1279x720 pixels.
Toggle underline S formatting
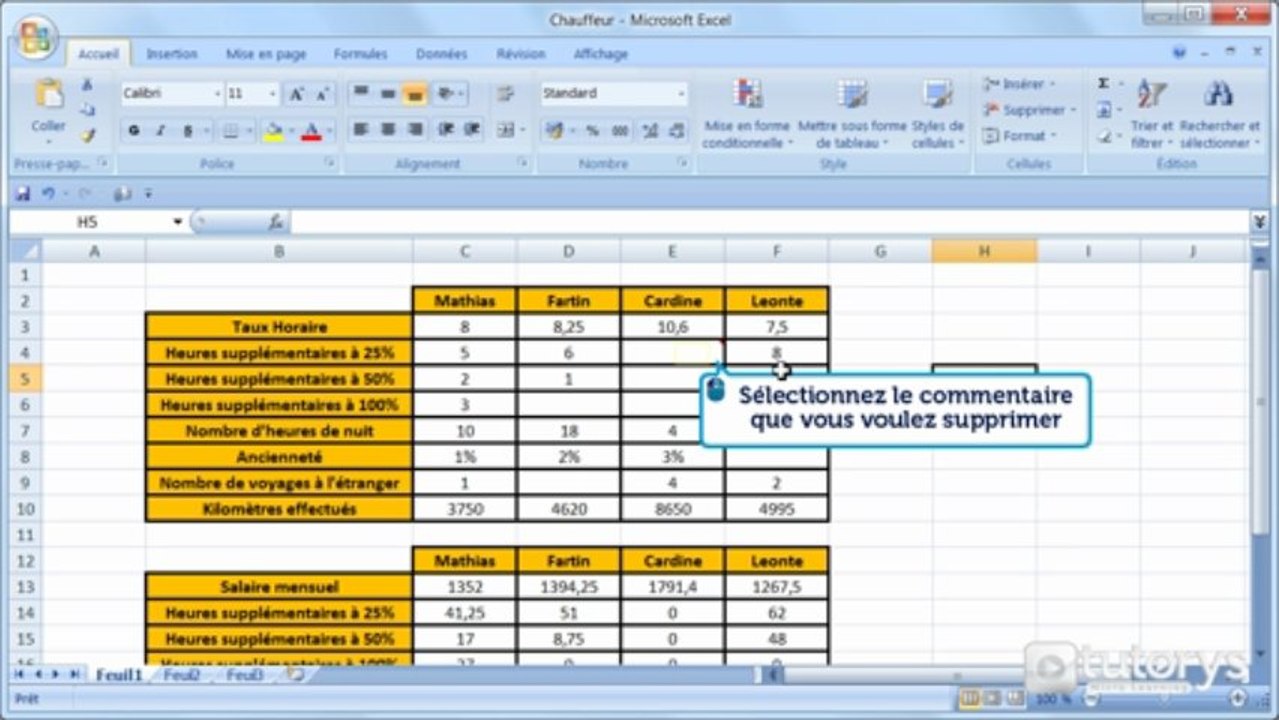(187, 130)
